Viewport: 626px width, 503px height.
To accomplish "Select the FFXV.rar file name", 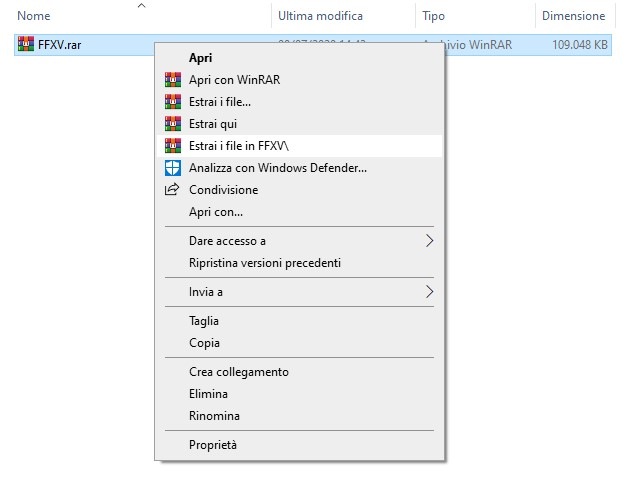I will coord(59,44).
